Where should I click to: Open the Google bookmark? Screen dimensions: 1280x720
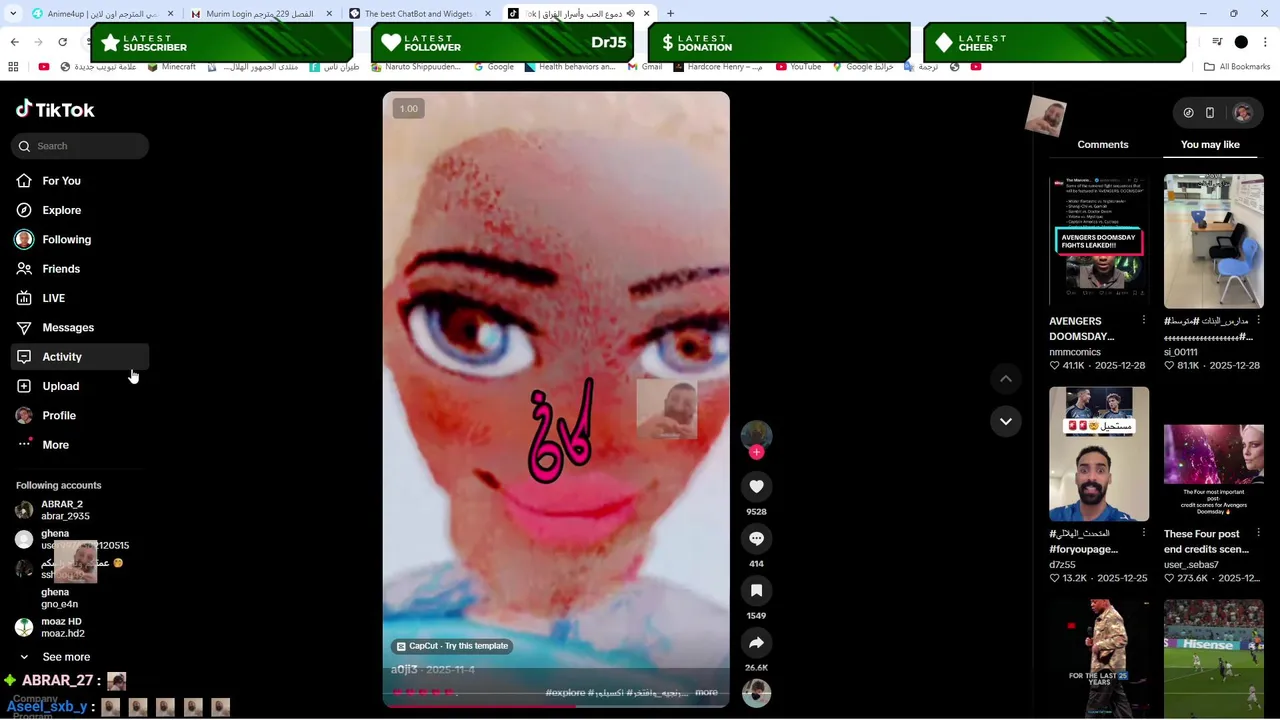(494, 67)
